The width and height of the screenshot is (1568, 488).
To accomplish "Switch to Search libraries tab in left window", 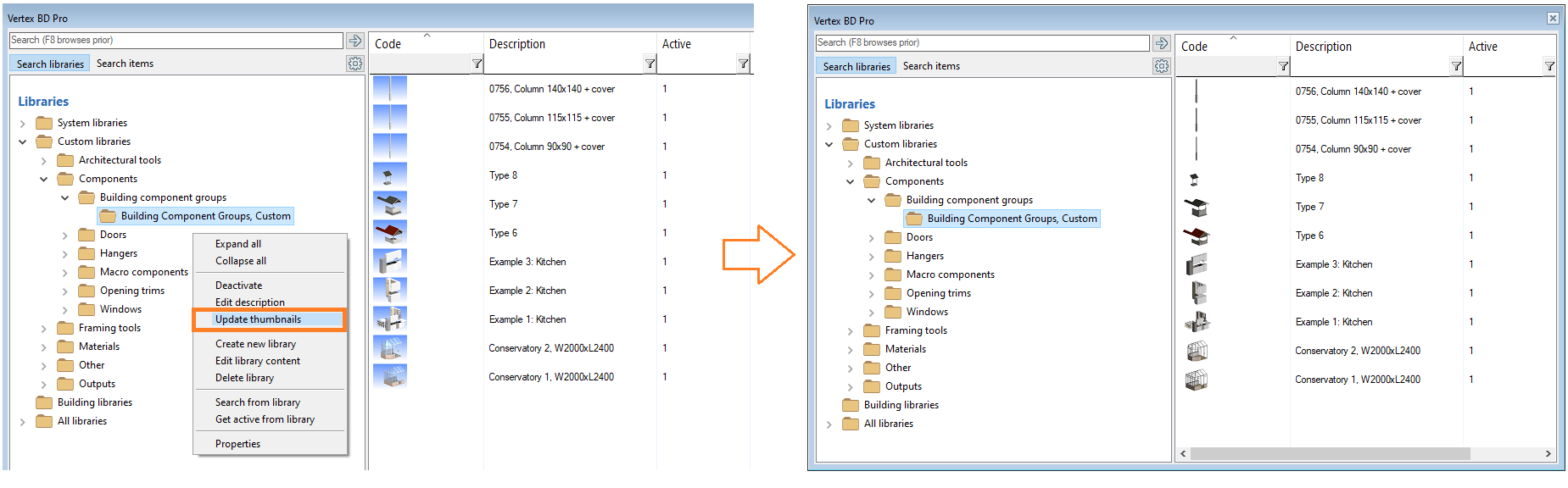I will (50, 64).
